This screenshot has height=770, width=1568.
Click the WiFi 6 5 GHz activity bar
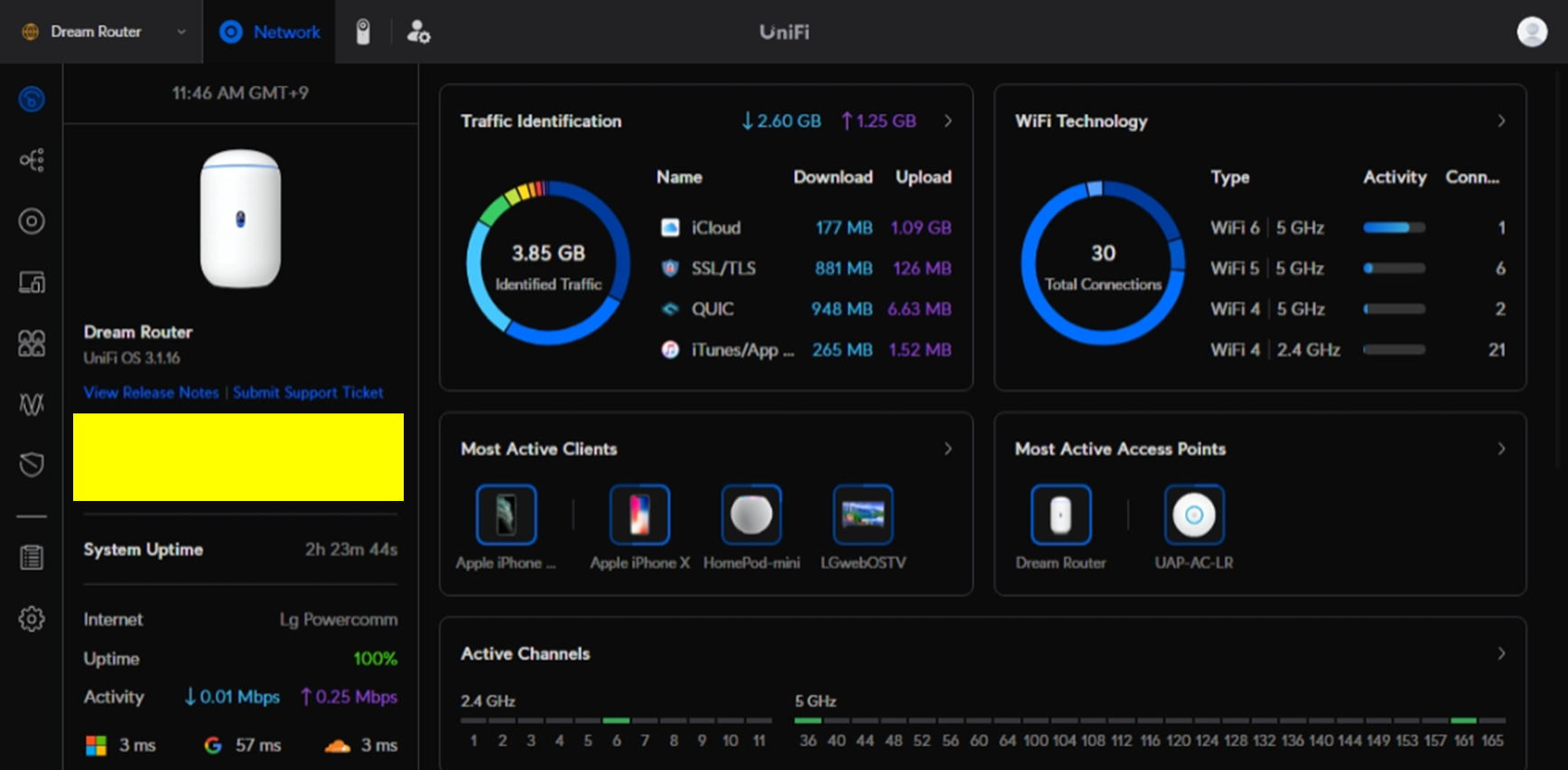1395,227
